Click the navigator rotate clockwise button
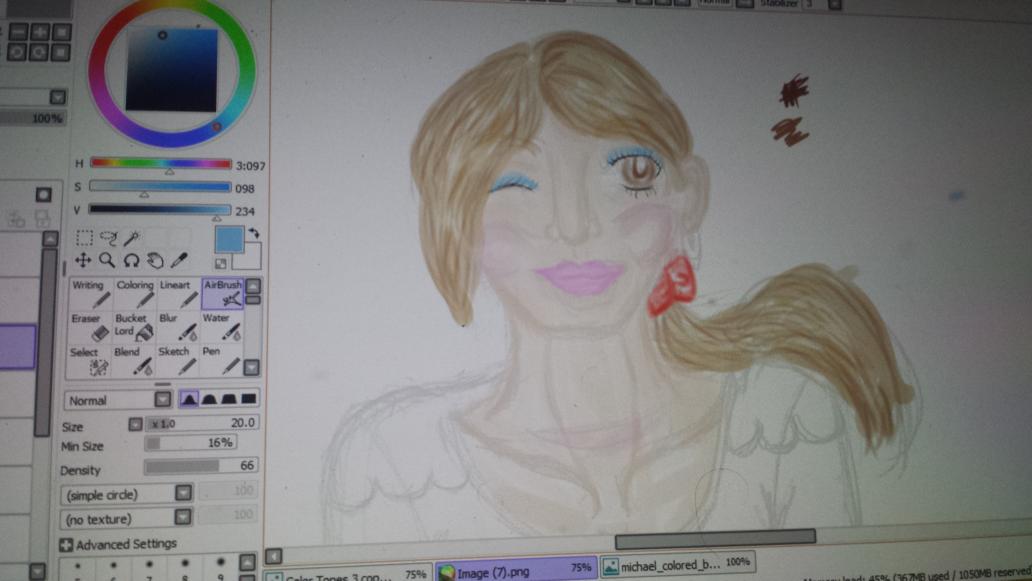This screenshot has width=1032, height=581. point(38,52)
